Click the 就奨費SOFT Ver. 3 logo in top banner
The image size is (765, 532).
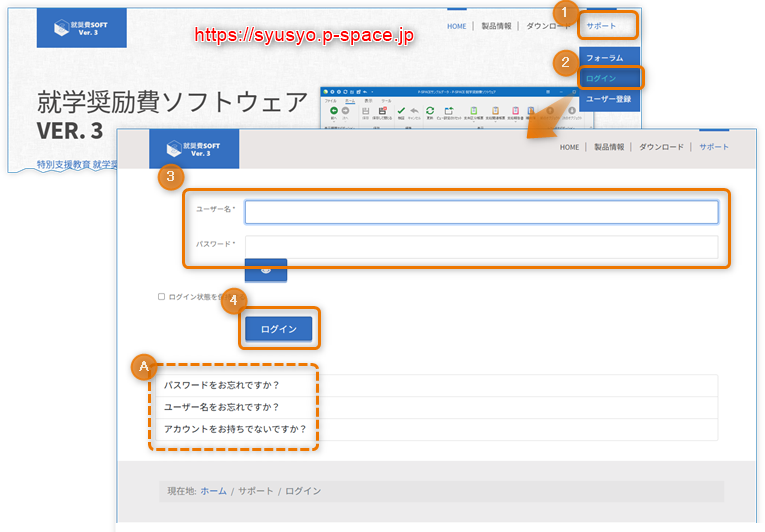(x=81, y=28)
